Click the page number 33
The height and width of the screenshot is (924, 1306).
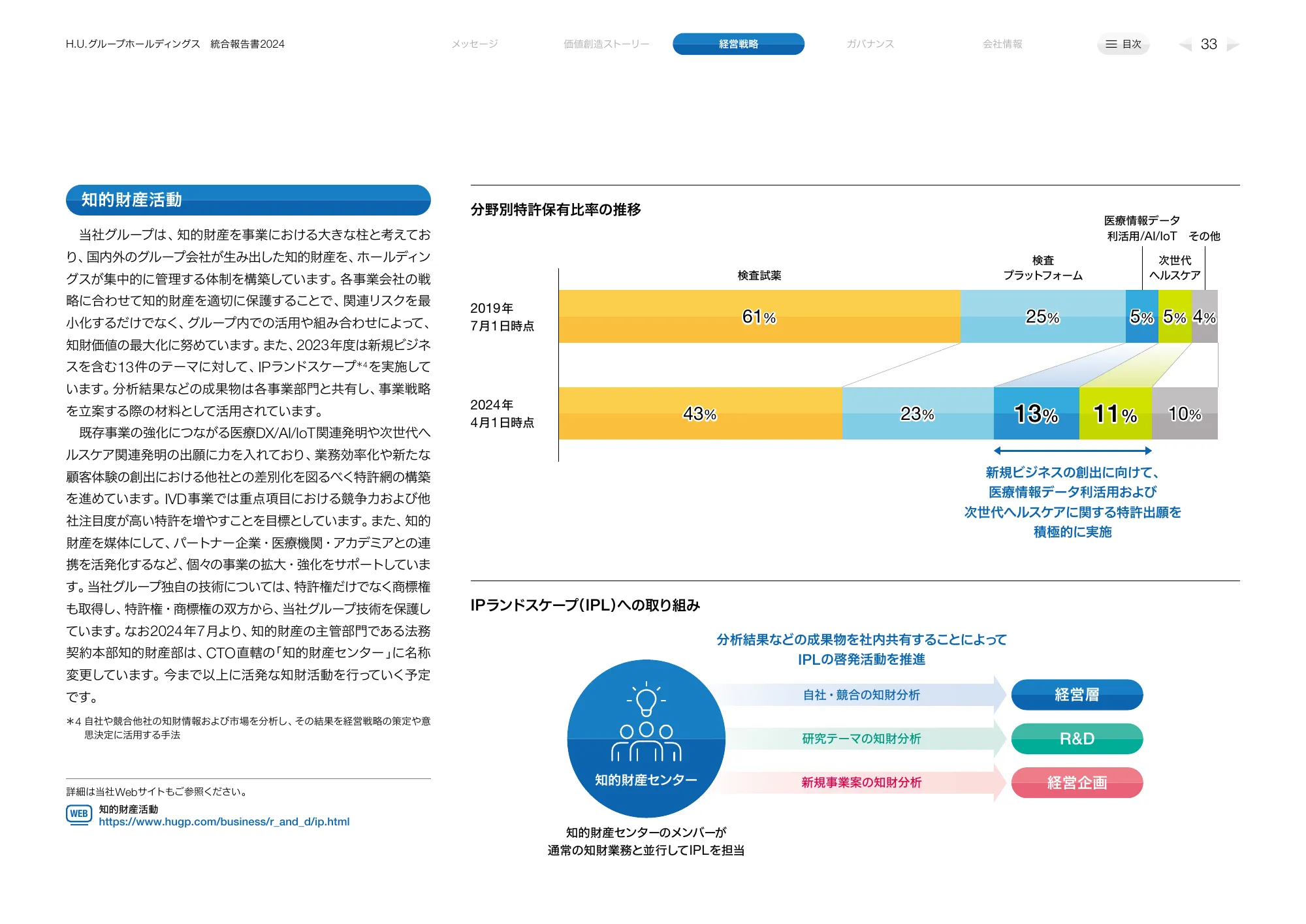click(x=1209, y=44)
